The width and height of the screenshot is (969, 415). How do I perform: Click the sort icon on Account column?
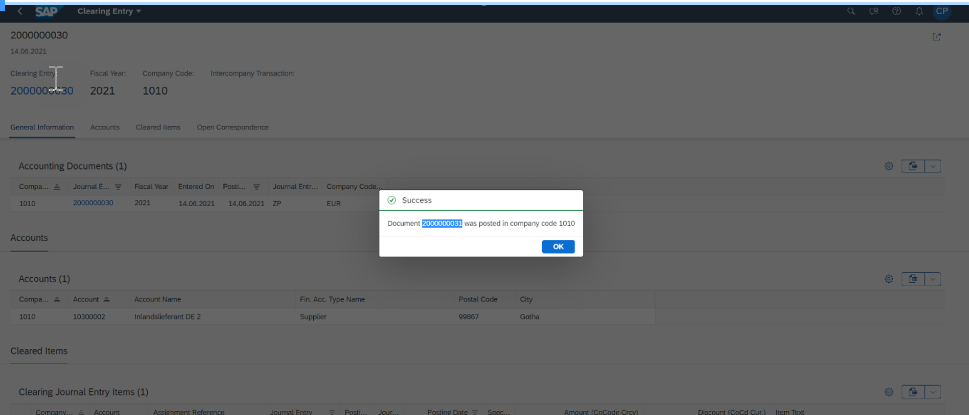106,300
